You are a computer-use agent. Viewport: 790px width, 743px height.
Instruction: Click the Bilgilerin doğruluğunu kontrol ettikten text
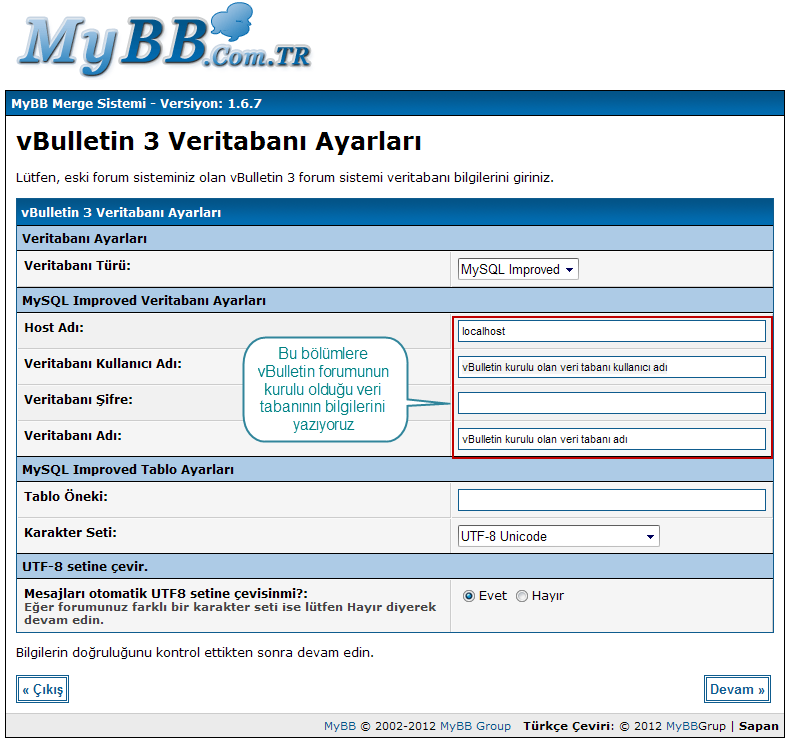point(195,653)
